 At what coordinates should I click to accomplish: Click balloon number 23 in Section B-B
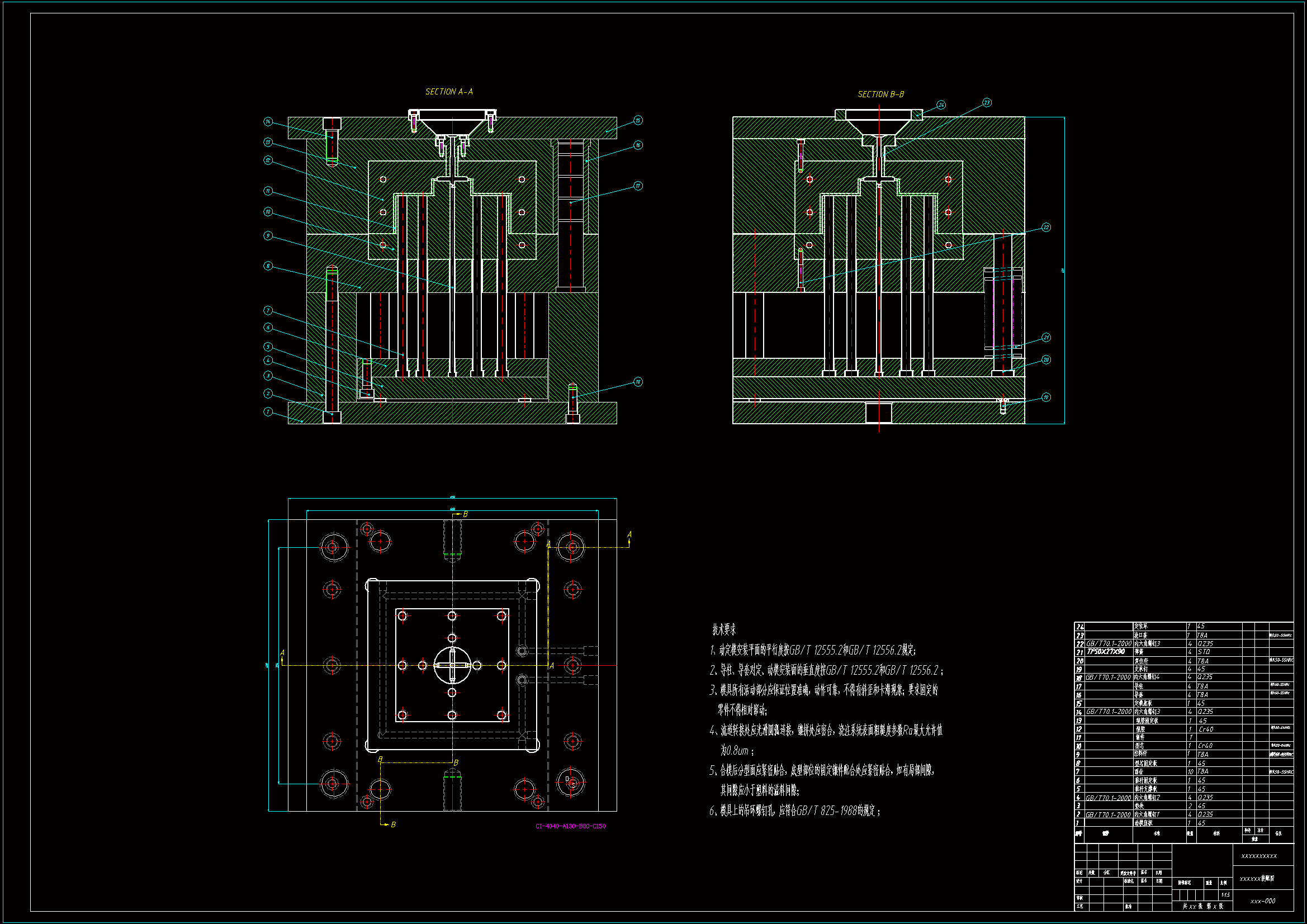(x=987, y=103)
